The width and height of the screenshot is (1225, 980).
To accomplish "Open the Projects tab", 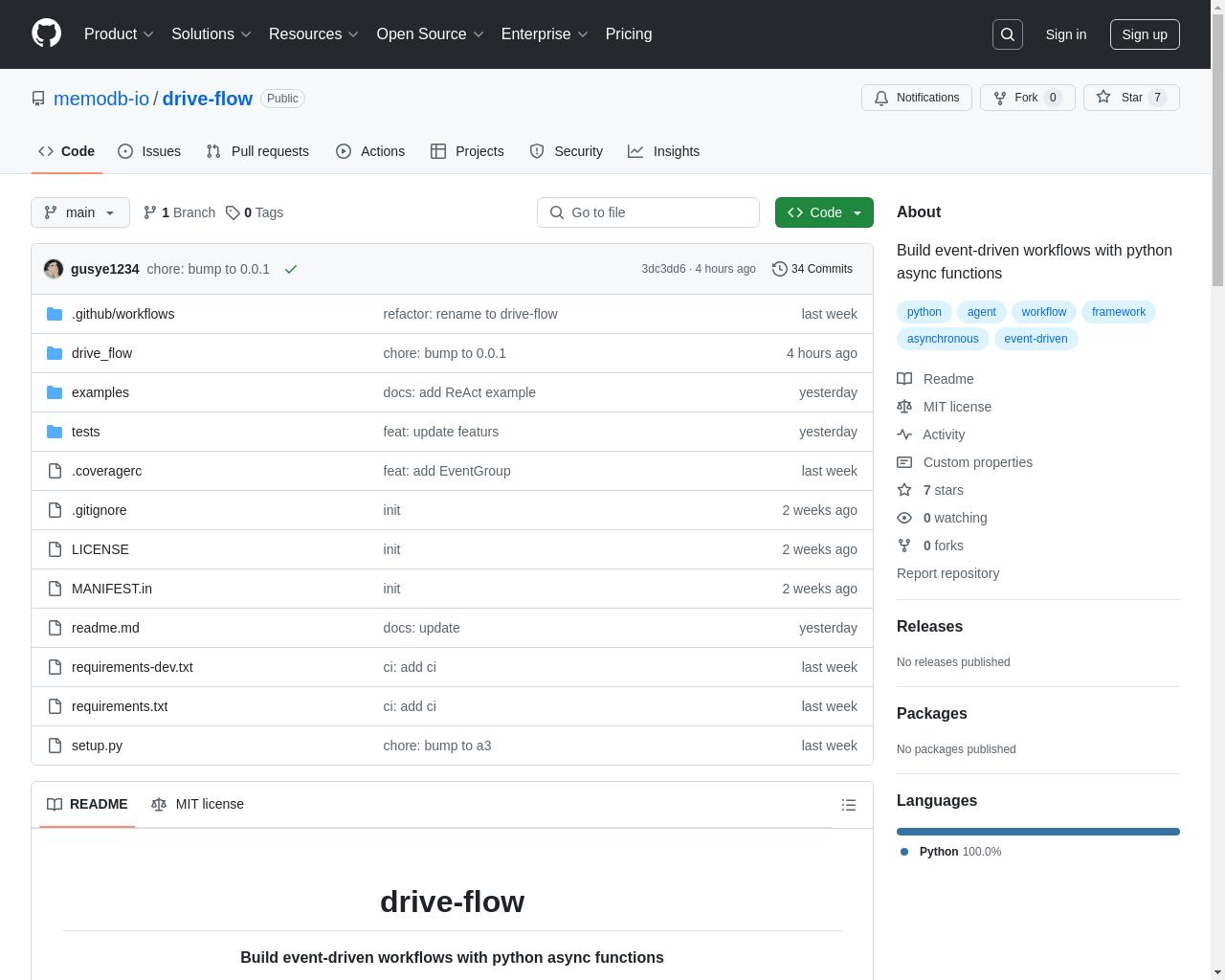I will [467, 151].
